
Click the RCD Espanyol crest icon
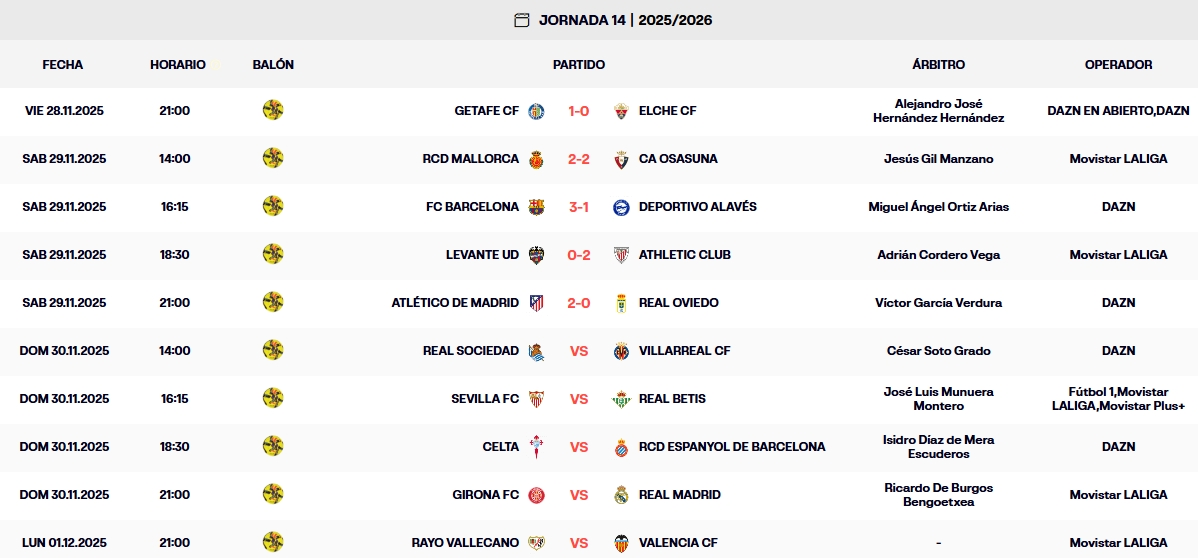point(621,447)
